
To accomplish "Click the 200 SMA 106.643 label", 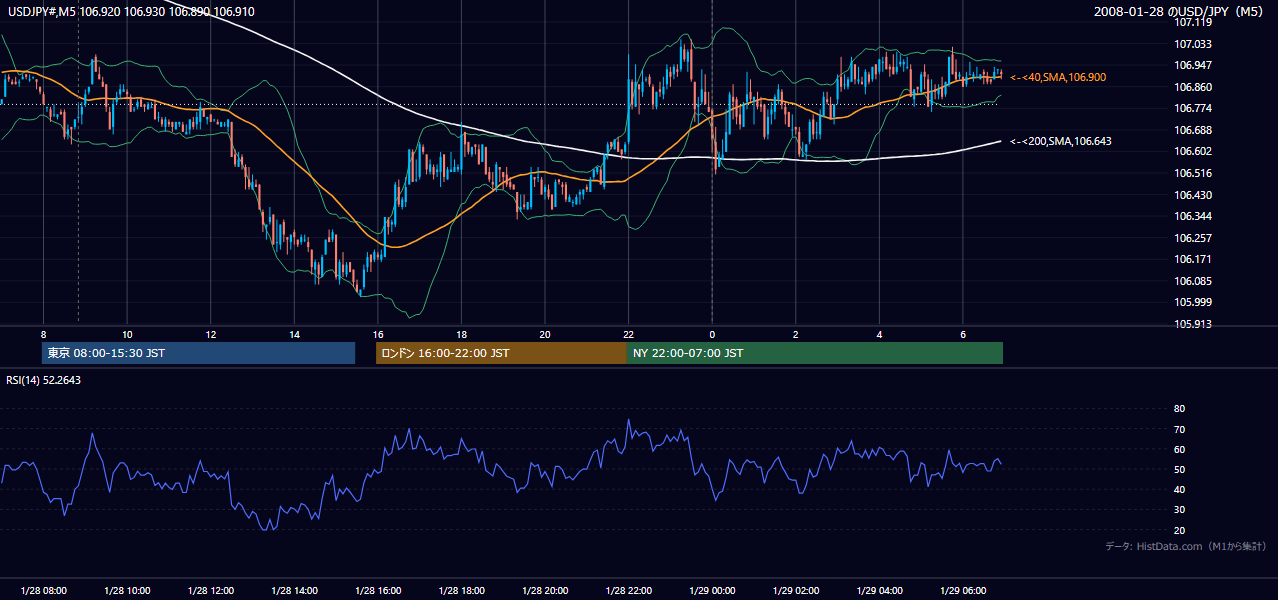I will coord(1060,141).
